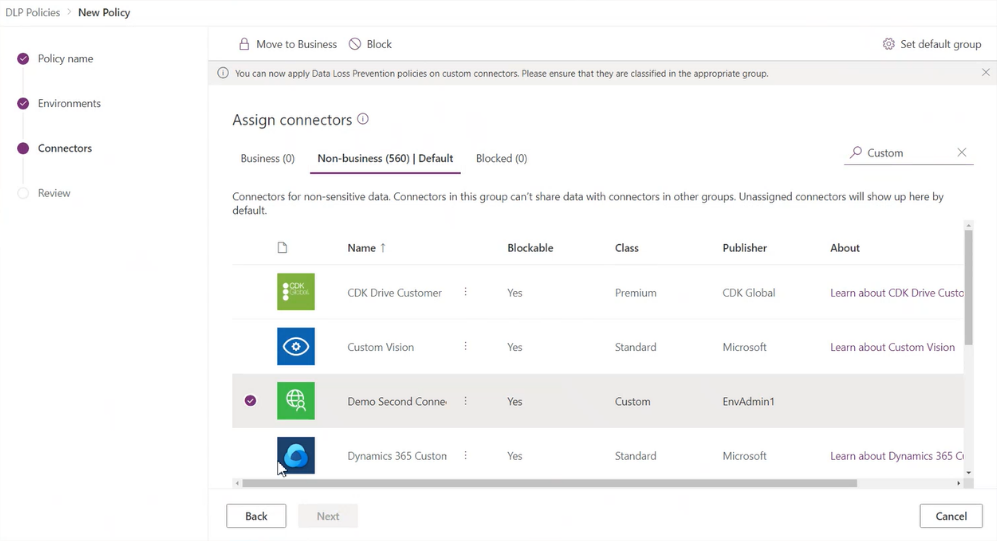The image size is (997, 541).
Task: Click the Demo Second Connector name
Action: coord(397,401)
